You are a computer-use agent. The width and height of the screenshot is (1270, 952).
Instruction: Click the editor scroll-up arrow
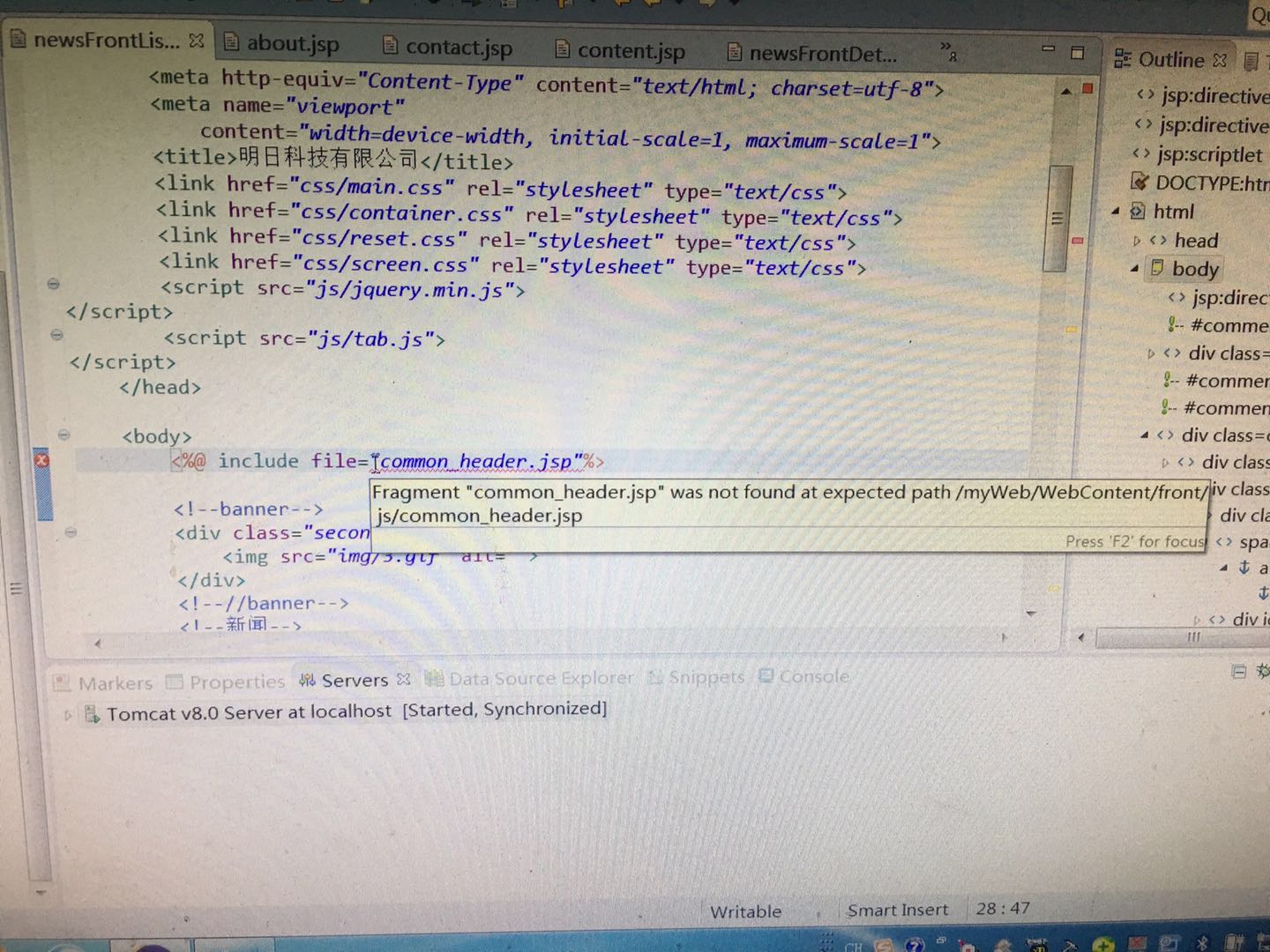coord(1065,90)
